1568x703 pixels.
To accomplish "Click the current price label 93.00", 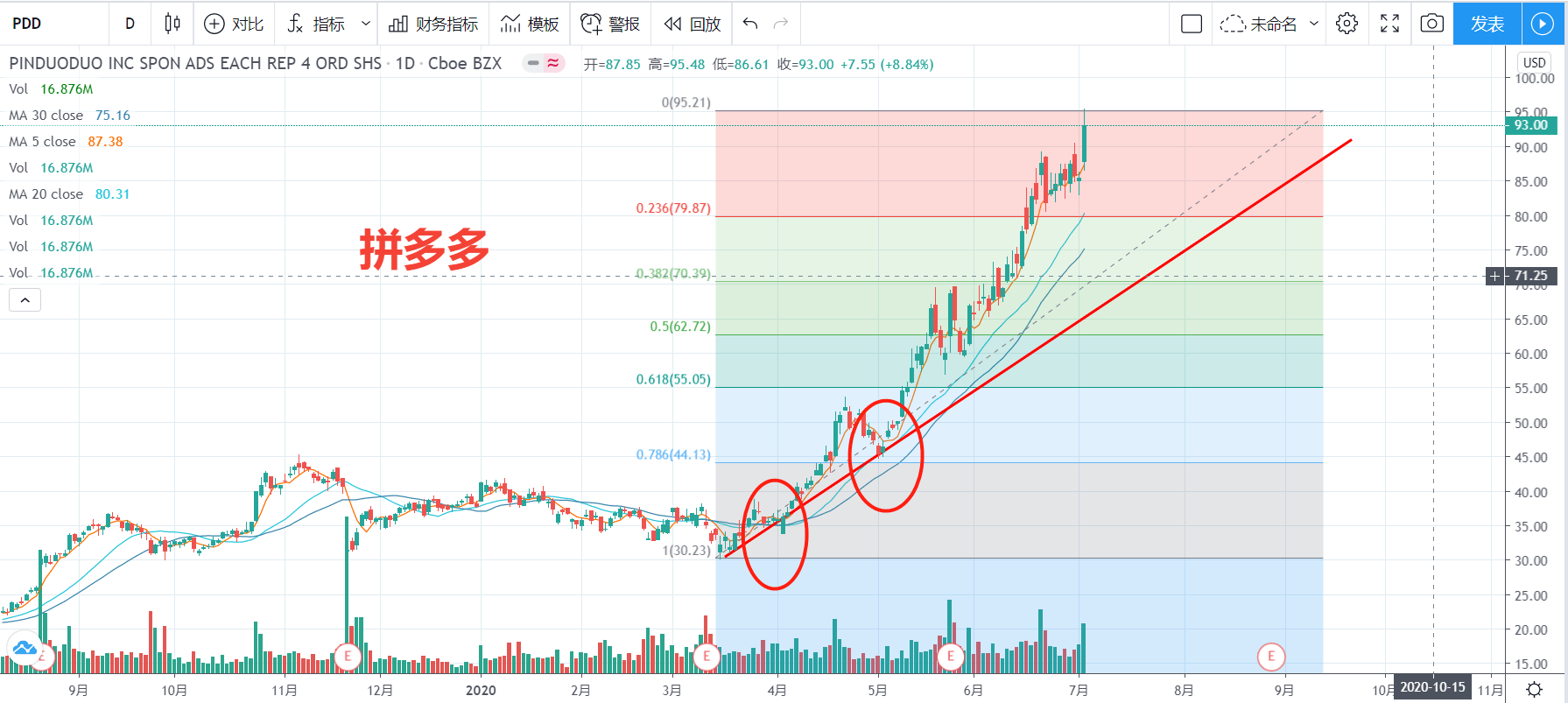I will click(x=1531, y=125).
